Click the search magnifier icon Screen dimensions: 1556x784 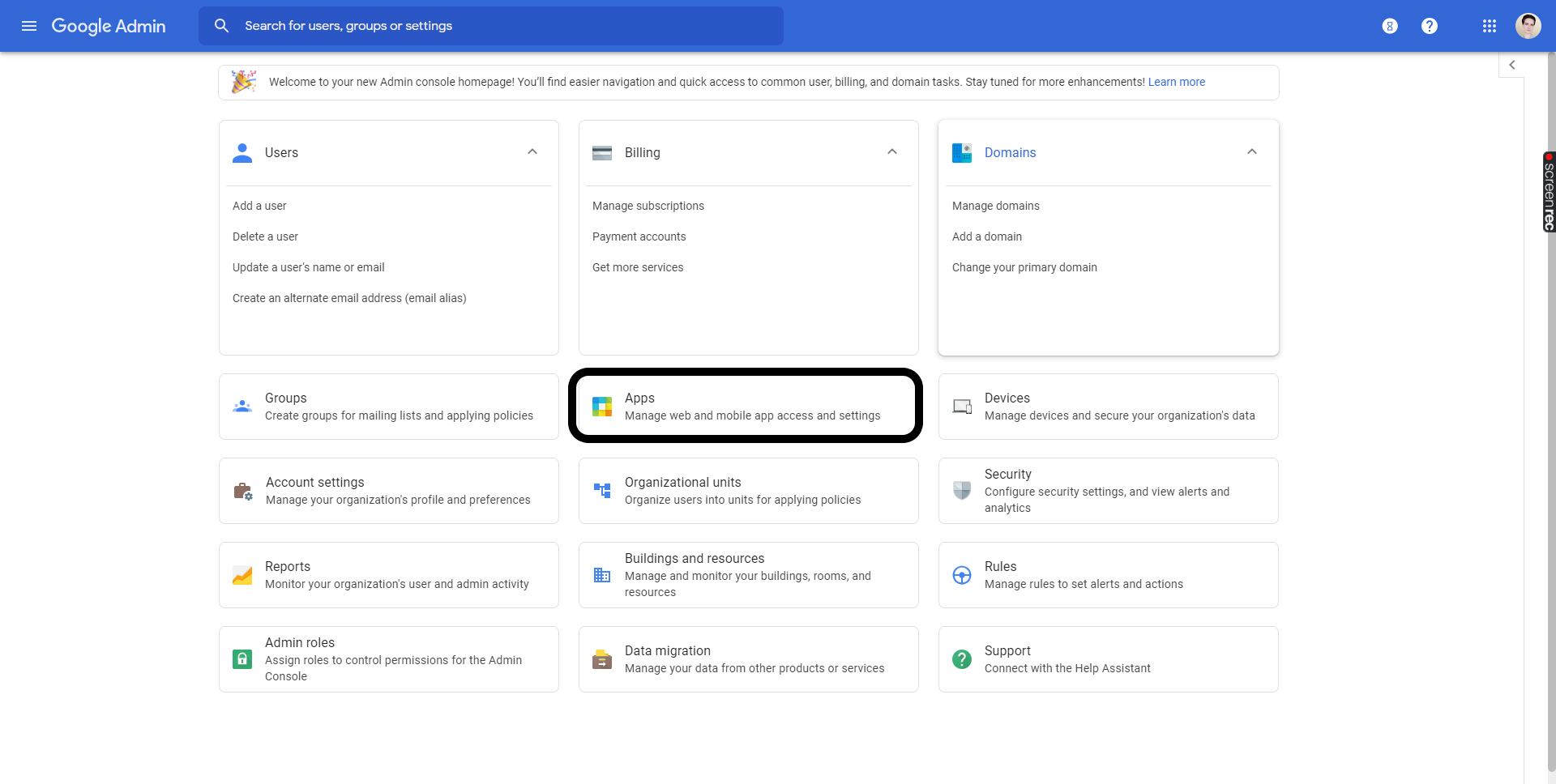[221, 26]
